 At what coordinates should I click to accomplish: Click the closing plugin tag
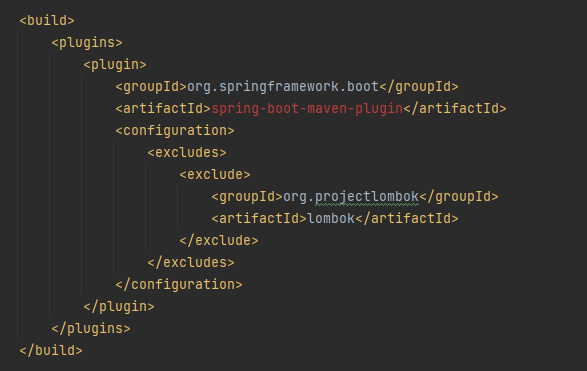point(119,307)
